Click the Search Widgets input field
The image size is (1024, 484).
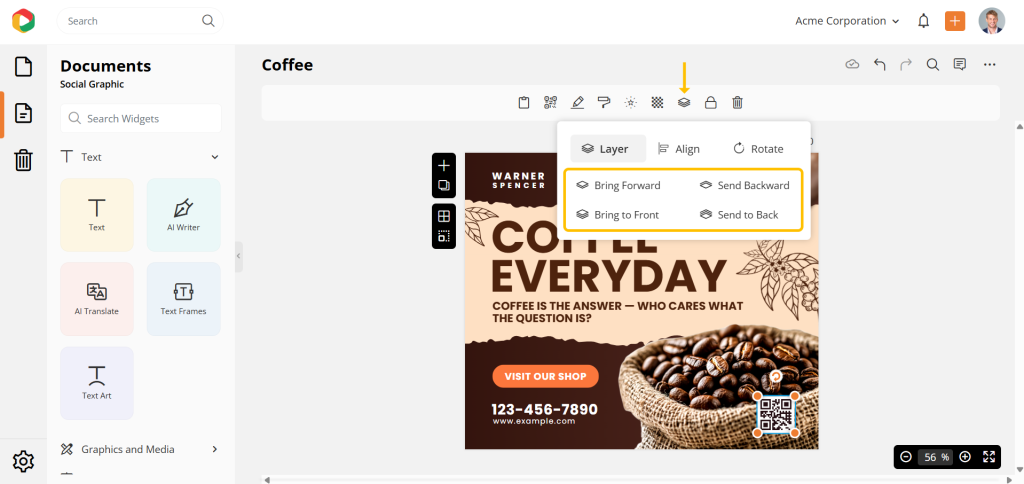(140, 118)
